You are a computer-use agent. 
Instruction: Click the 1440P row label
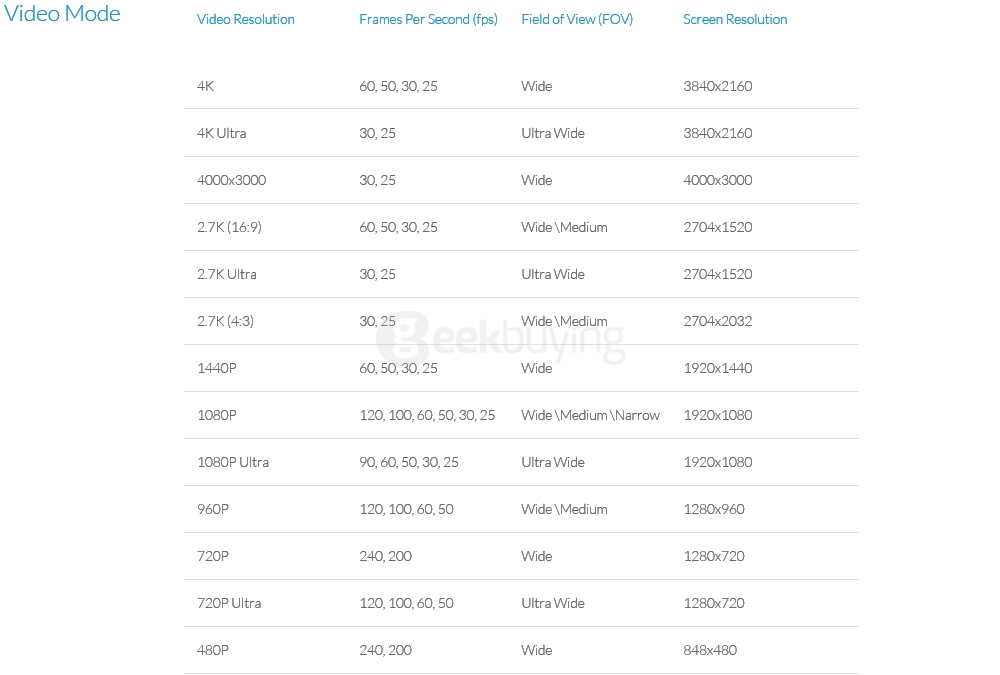(x=217, y=368)
